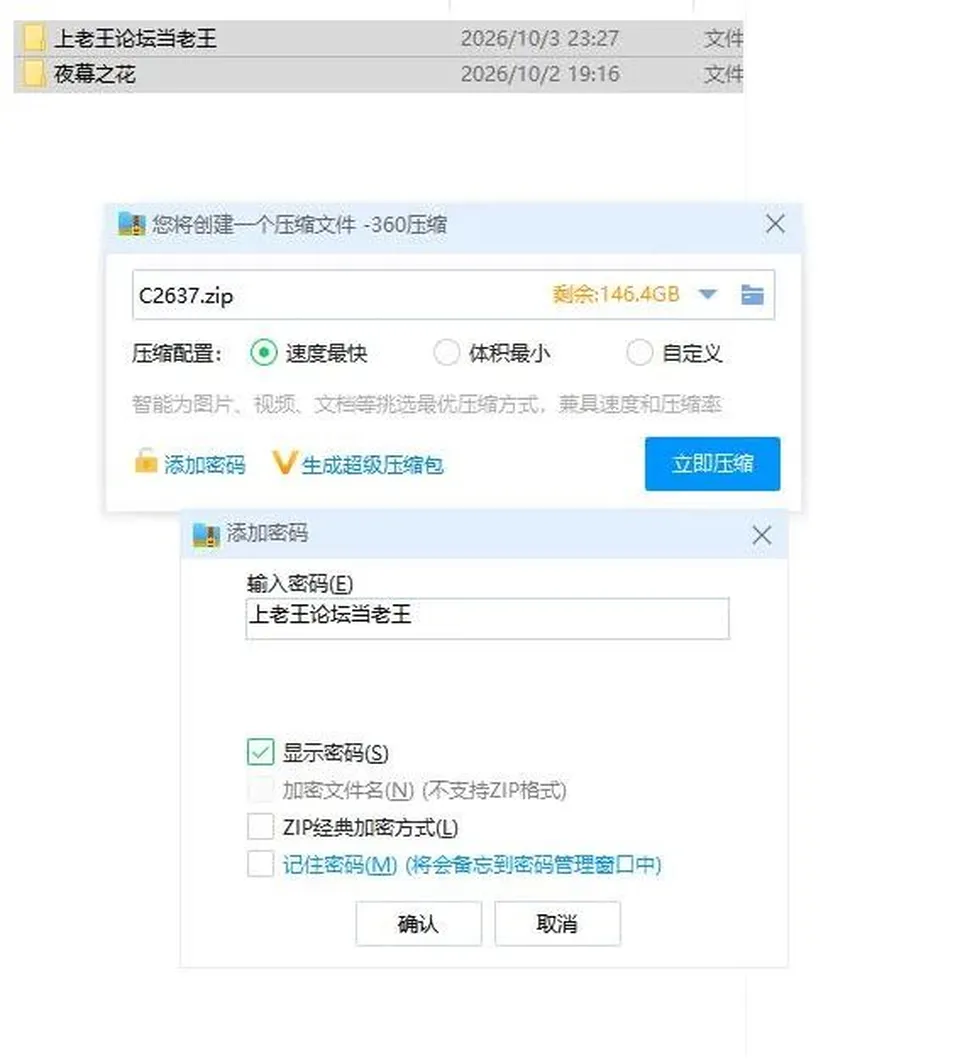Close the 添加密码 dialog with the X
960x1060 pixels.
click(762, 535)
